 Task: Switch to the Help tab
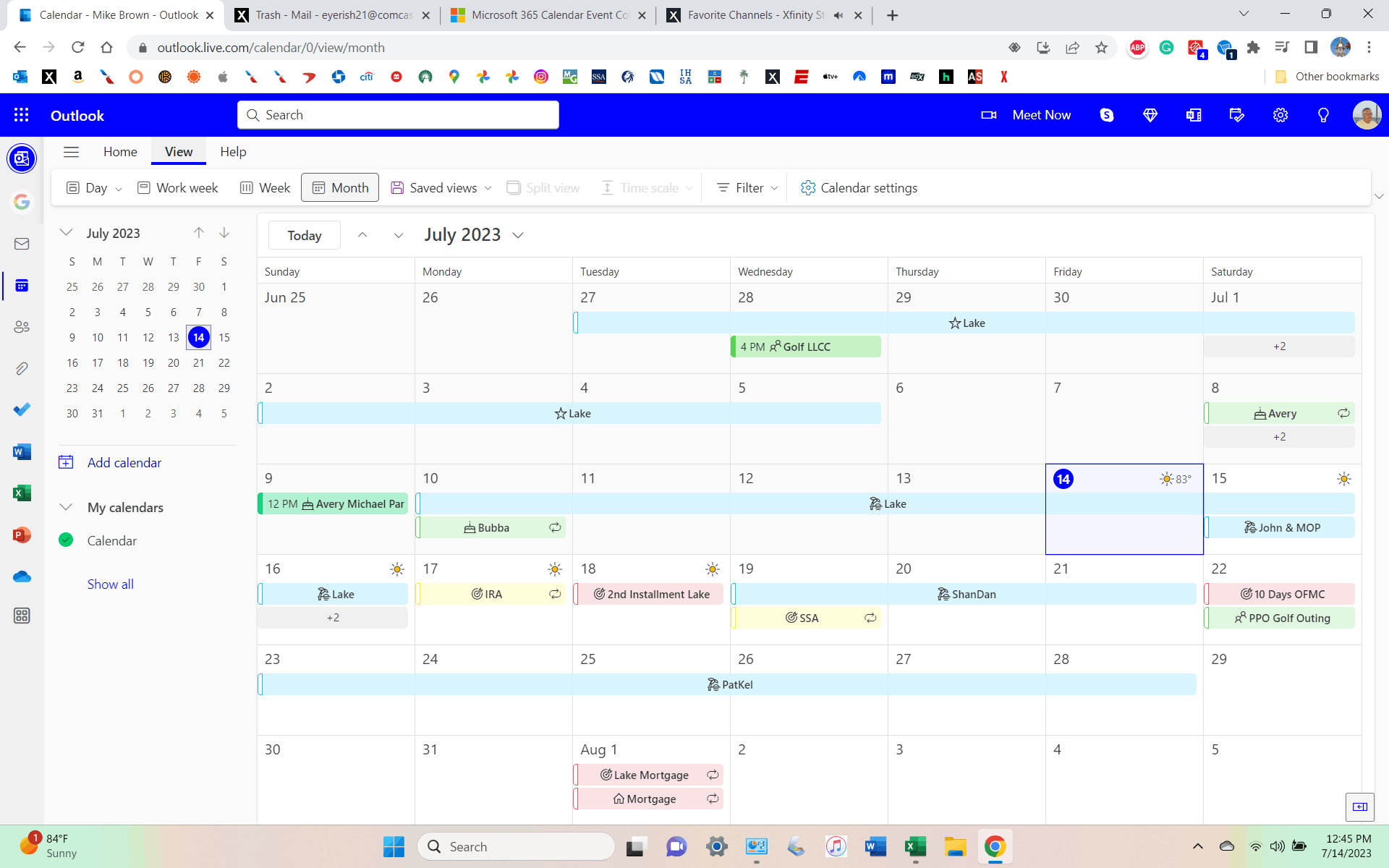coord(233,152)
